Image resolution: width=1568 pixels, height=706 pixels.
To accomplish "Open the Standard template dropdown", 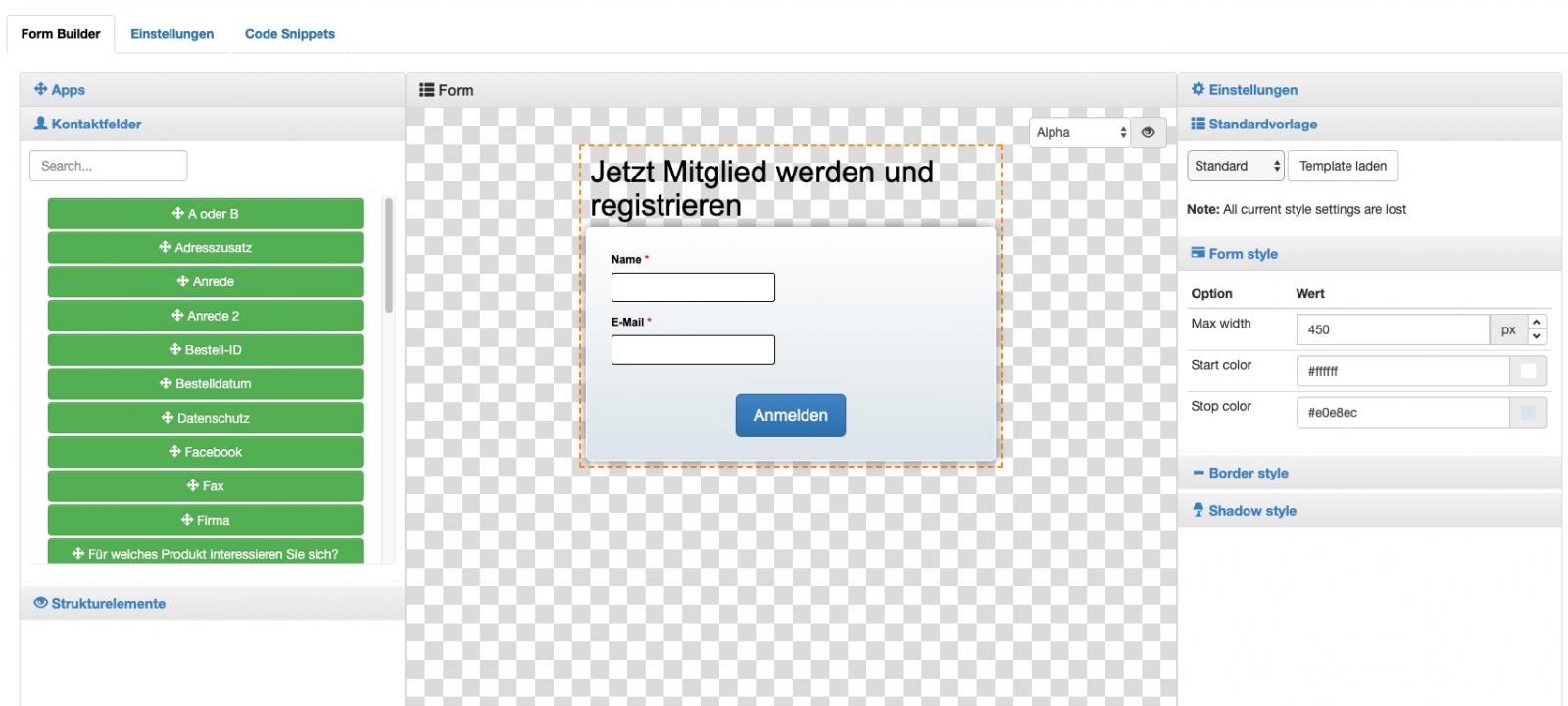I will [1235, 166].
